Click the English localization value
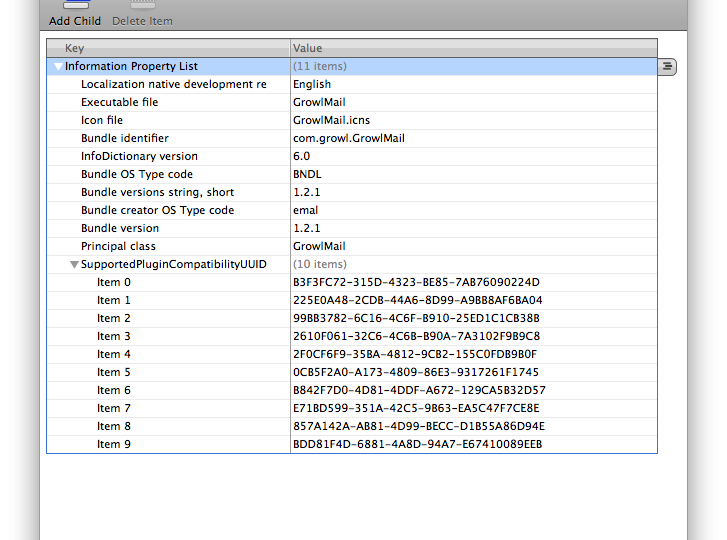The height and width of the screenshot is (540, 727). click(312, 84)
